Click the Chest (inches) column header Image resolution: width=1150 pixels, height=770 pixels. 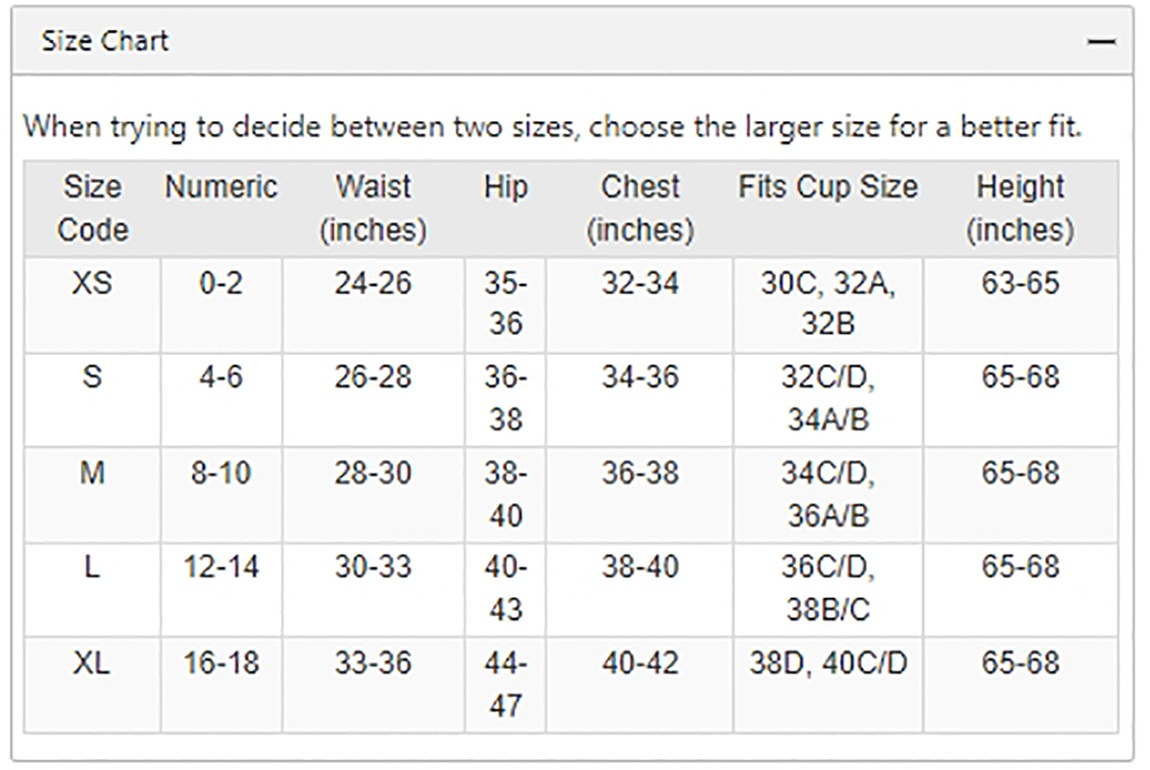click(x=640, y=208)
